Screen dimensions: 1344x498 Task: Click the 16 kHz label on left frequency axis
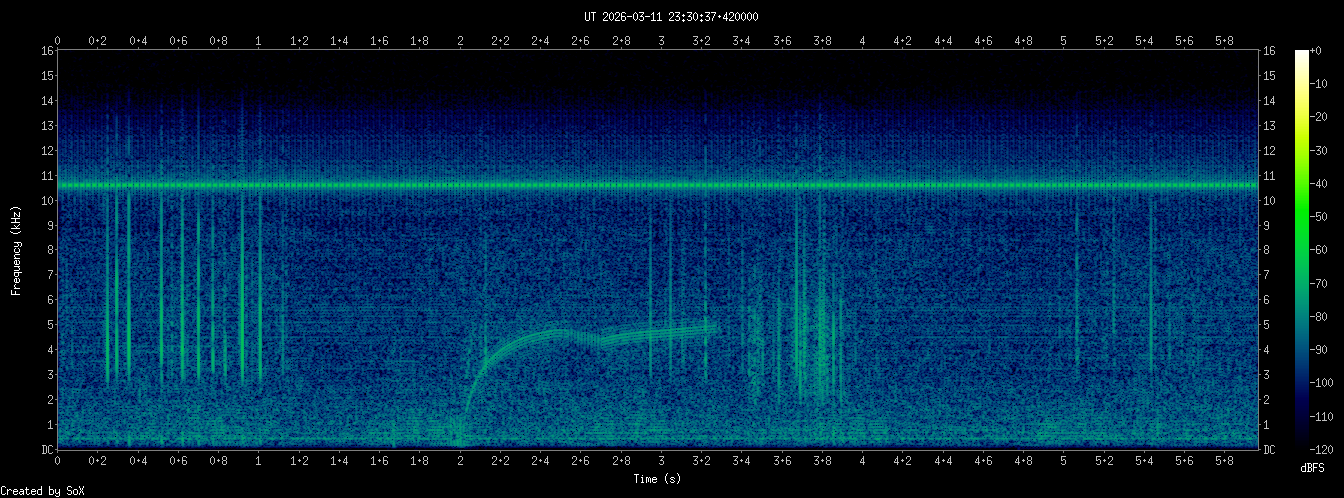coord(47,51)
